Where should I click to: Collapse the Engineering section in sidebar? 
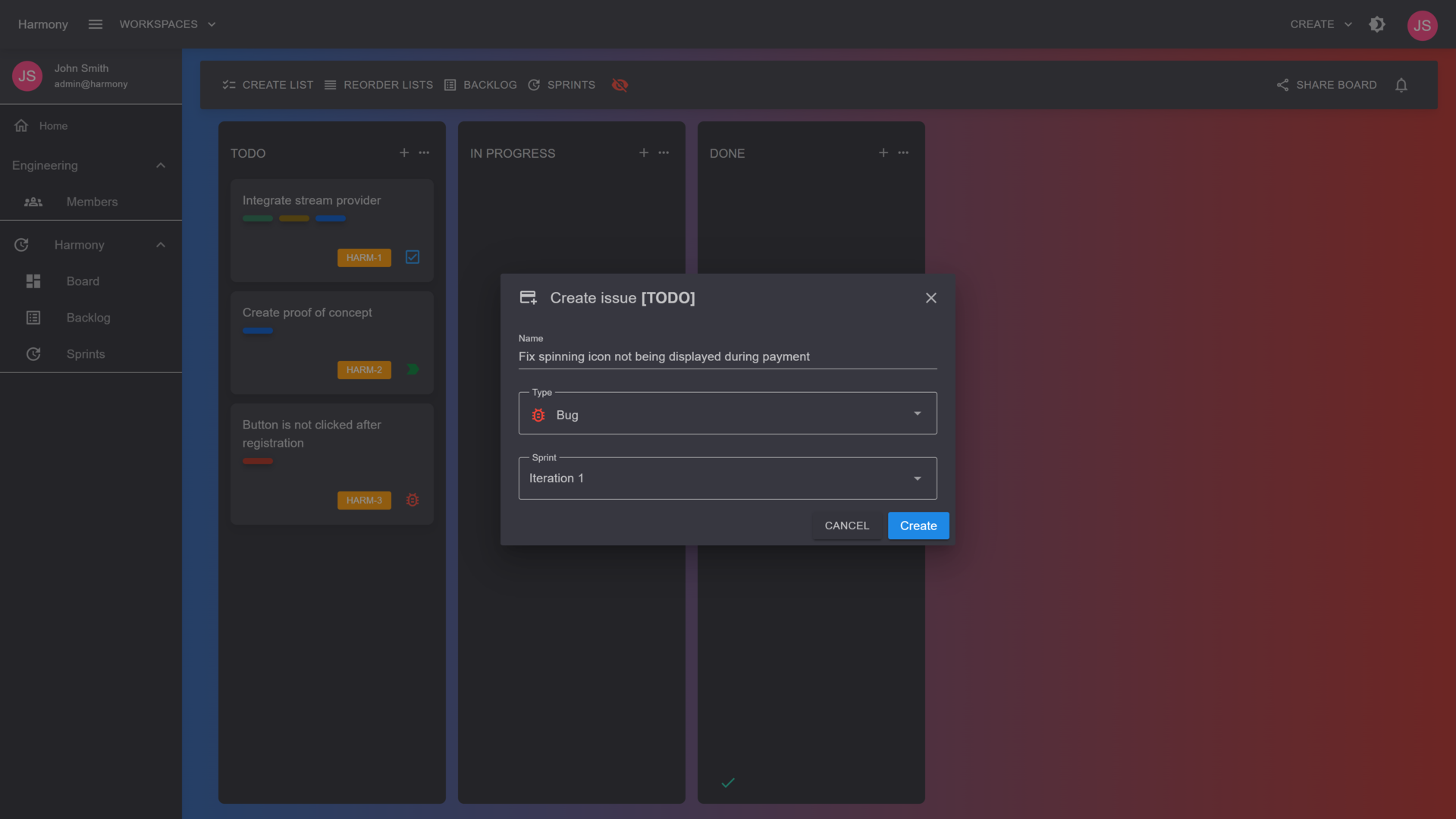point(160,165)
